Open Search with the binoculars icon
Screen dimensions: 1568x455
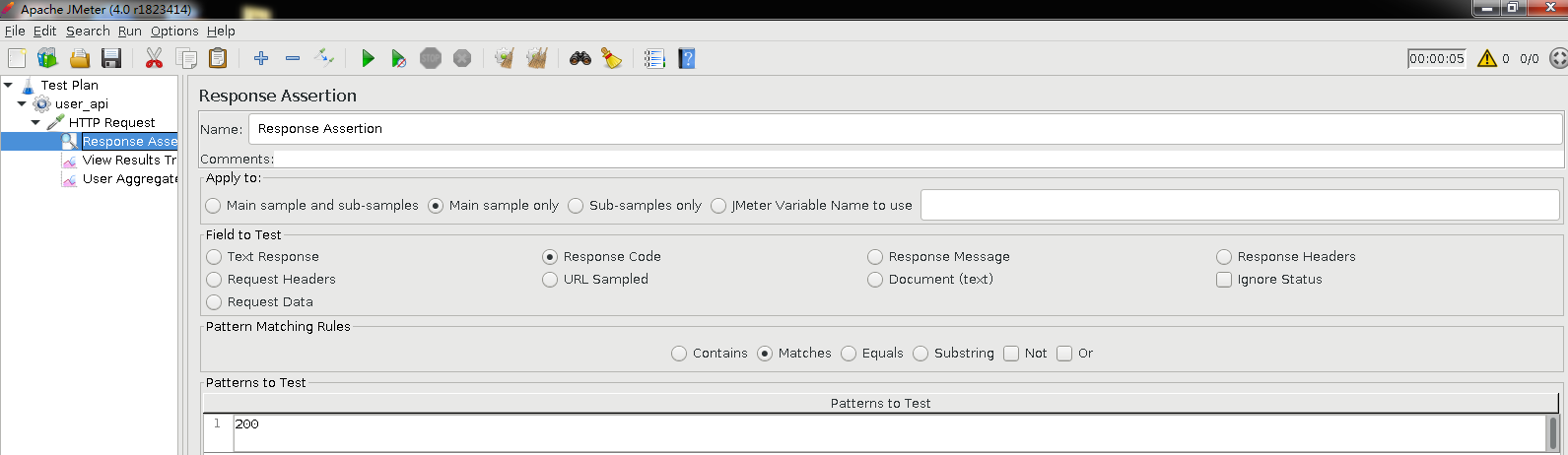[x=580, y=59]
